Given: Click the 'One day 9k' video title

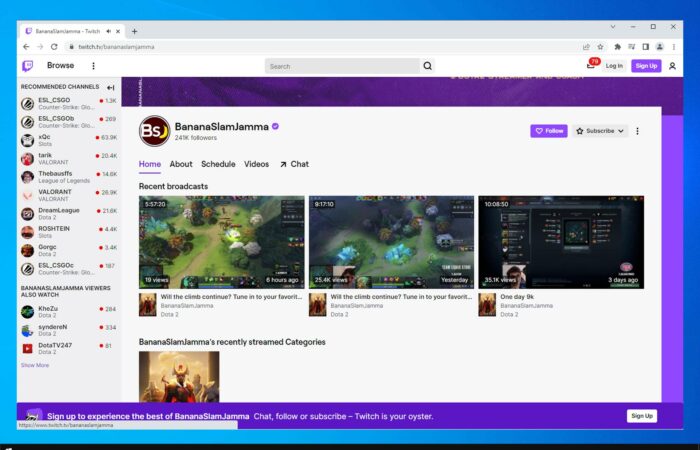Looking at the screenshot, I should pos(517,297).
